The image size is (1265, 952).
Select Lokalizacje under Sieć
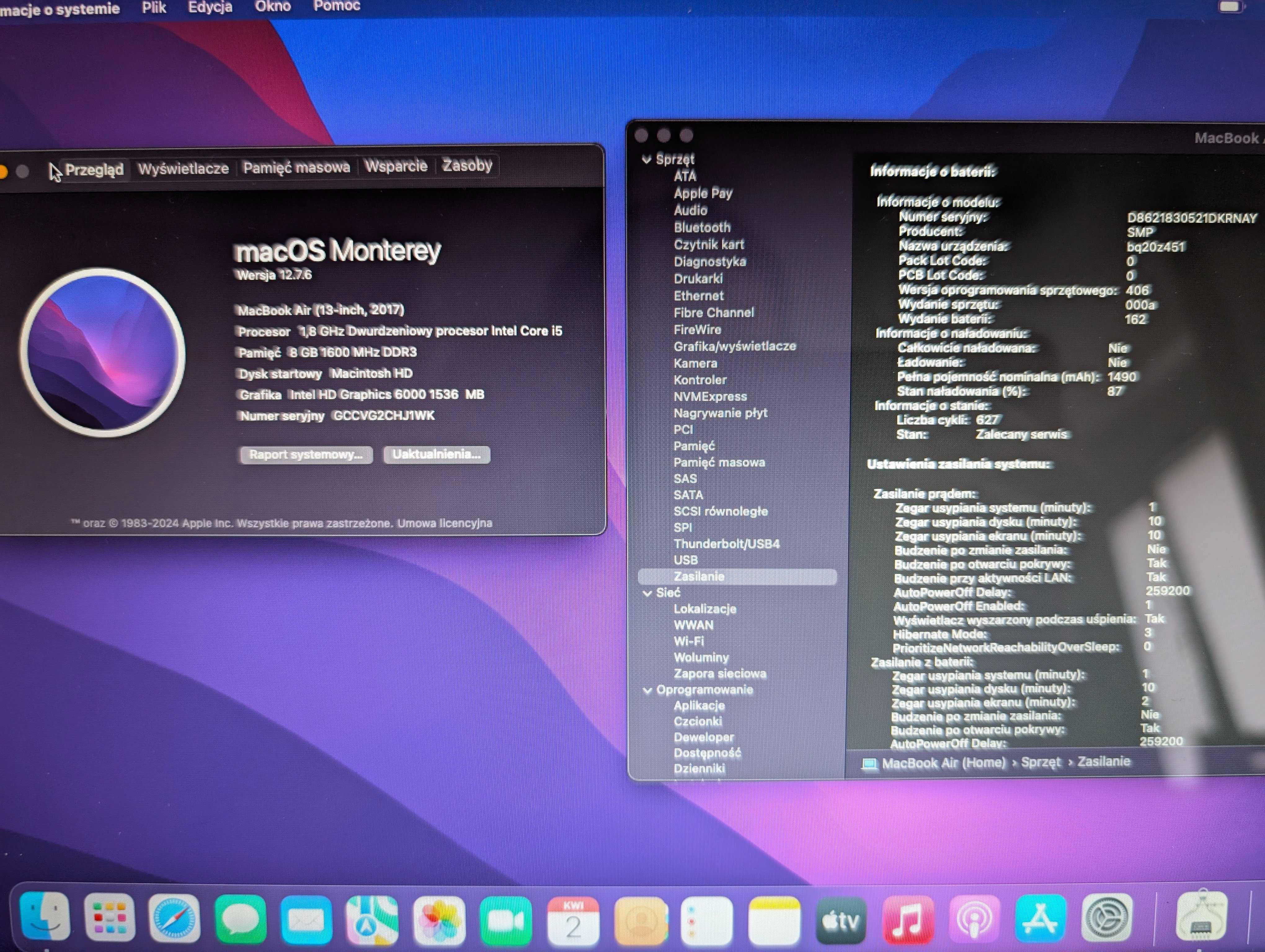click(x=704, y=609)
